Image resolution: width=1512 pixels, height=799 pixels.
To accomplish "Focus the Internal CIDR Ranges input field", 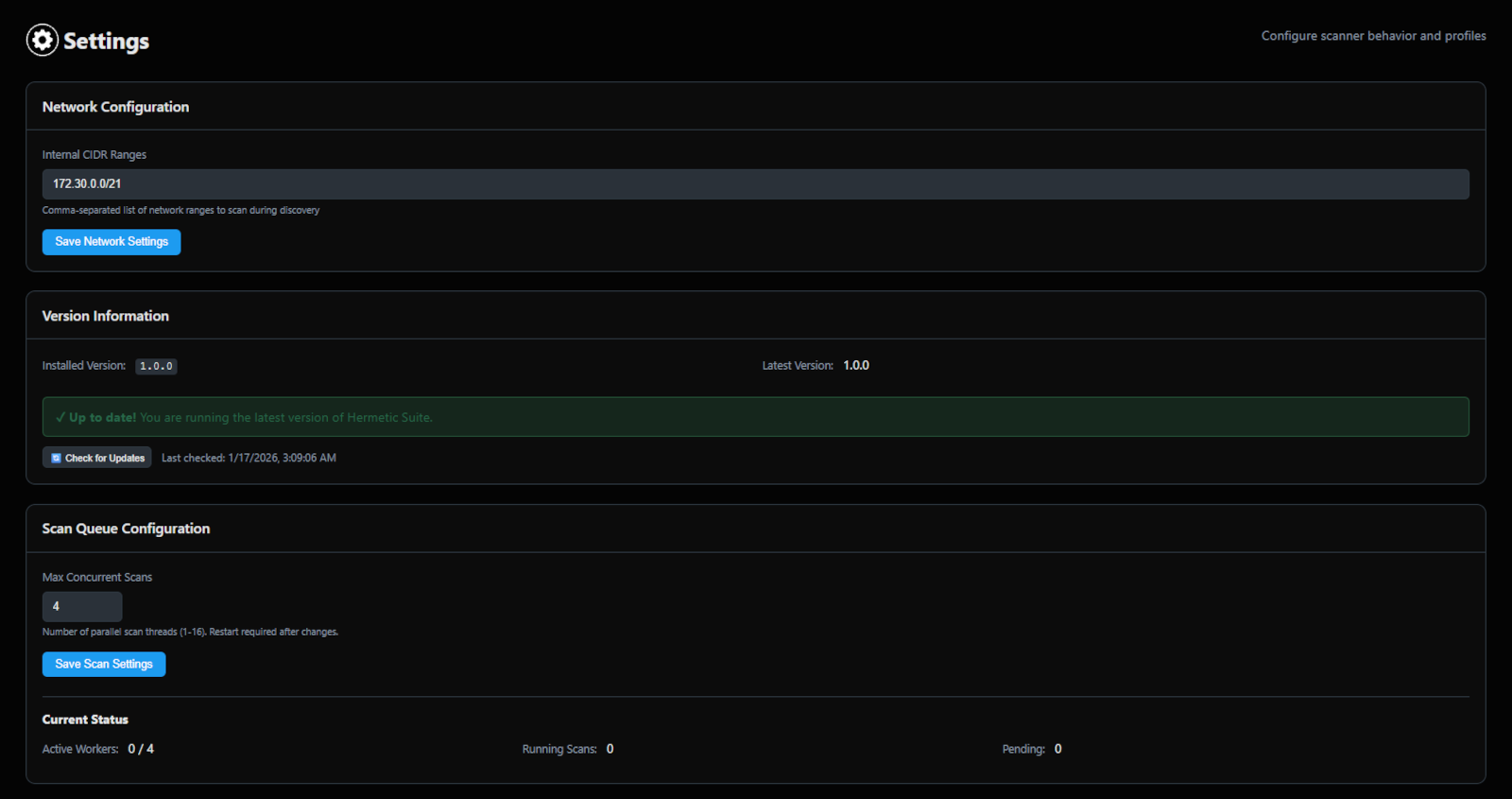I will point(755,184).
